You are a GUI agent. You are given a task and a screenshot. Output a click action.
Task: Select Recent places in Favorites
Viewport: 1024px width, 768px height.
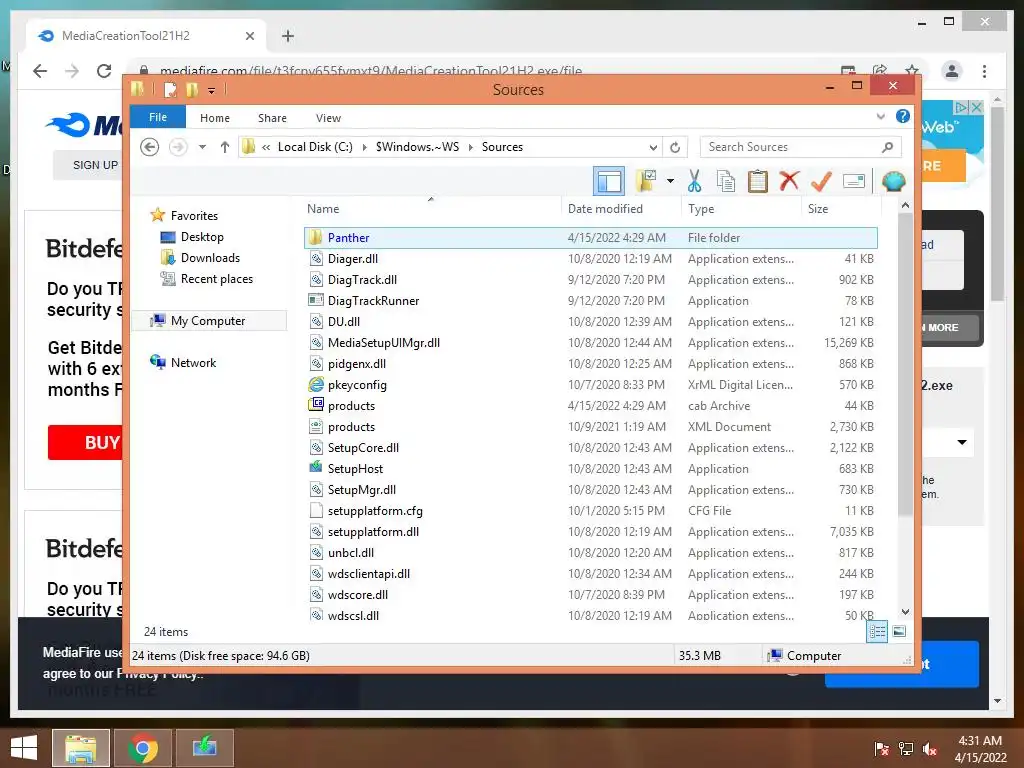coord(217,279)
